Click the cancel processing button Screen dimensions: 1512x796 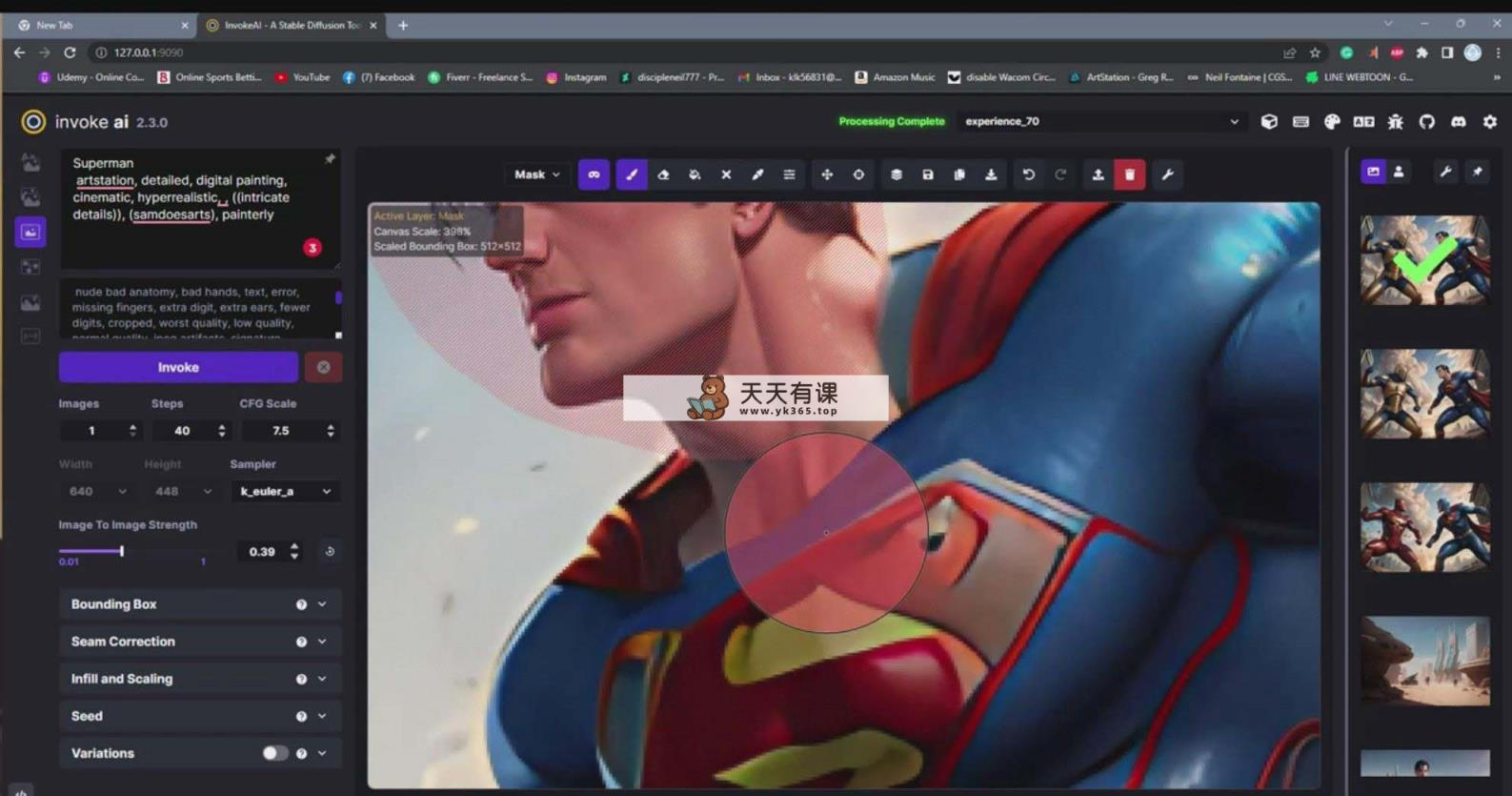coord(323,367)
